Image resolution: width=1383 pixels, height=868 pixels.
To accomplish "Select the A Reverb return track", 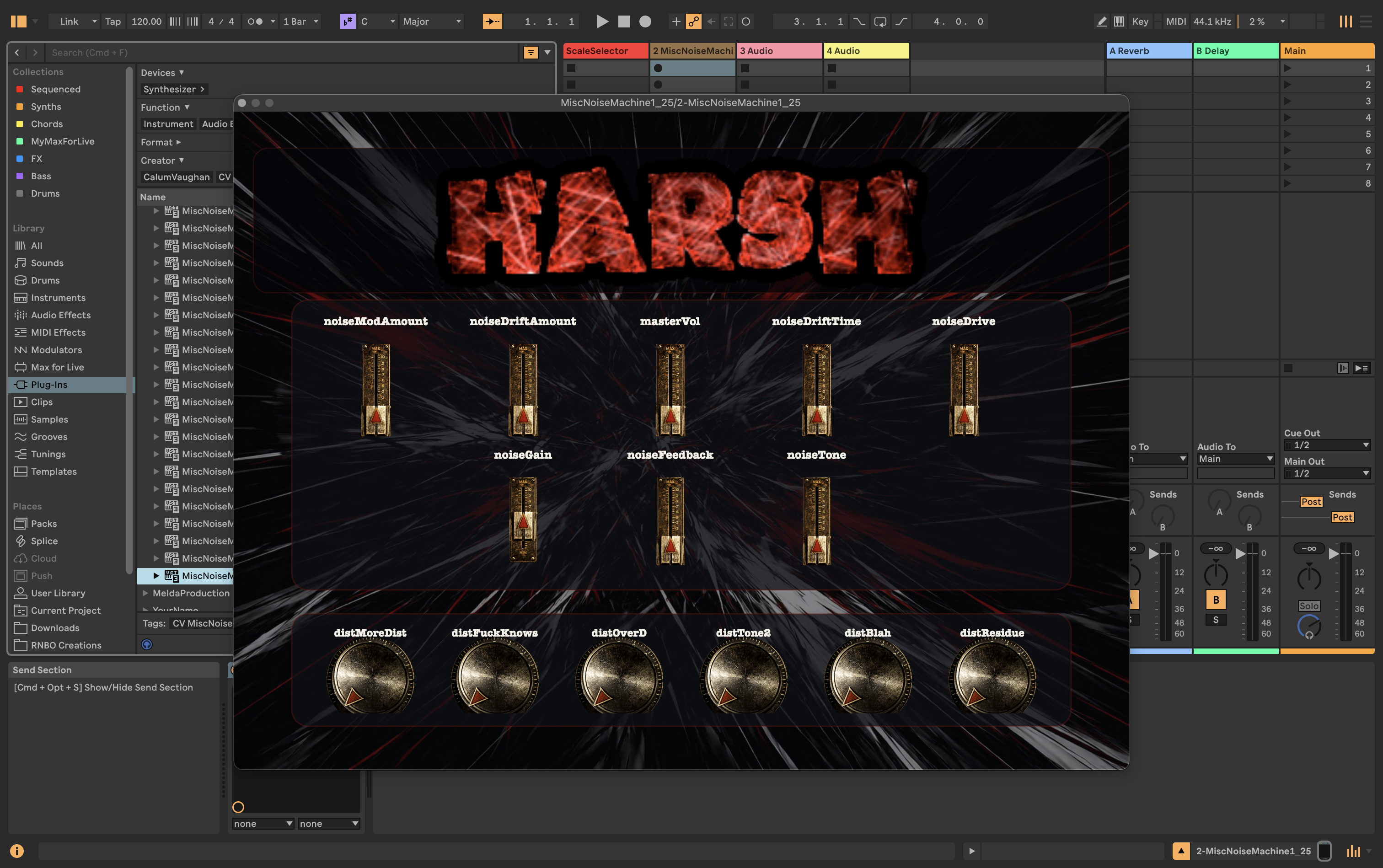I will (1149, 50).
